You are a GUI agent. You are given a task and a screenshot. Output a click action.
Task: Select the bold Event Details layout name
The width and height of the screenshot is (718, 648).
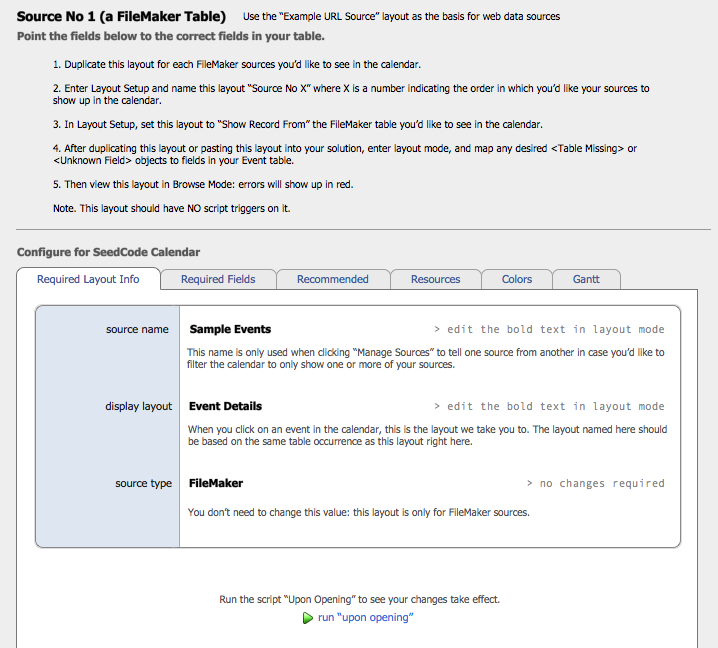[225, 406]
